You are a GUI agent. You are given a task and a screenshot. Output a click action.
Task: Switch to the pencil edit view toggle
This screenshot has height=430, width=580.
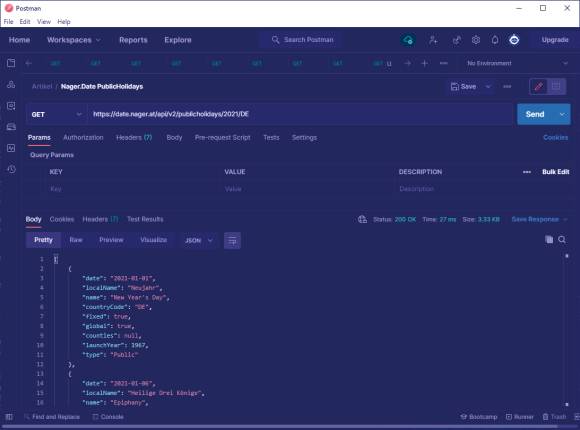pyautogui.click(x=539, y=87)
